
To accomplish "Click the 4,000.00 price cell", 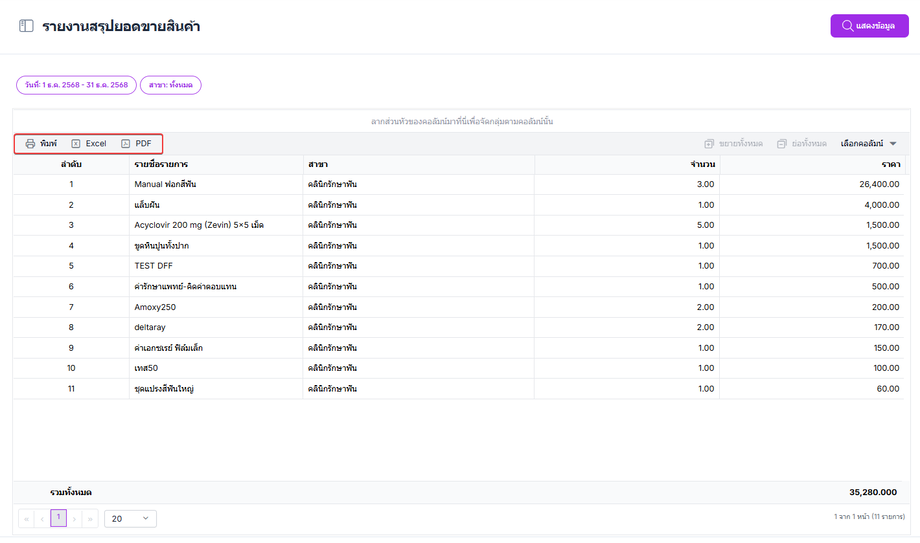I will point(812,205).
